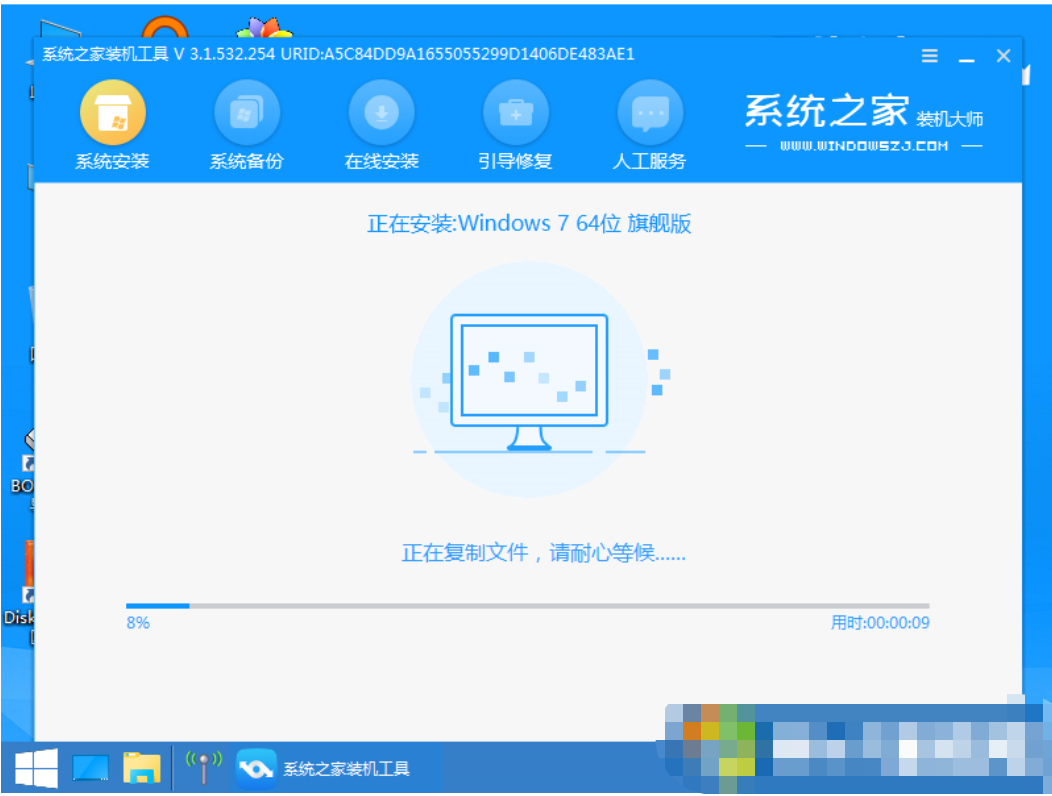Select the 系统之家装机工具 taskbar button

(x=323, y=768)
